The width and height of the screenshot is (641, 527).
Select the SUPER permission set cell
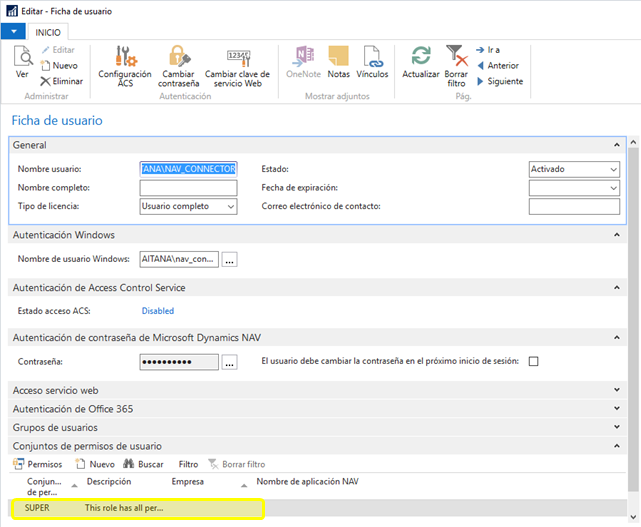37,508
